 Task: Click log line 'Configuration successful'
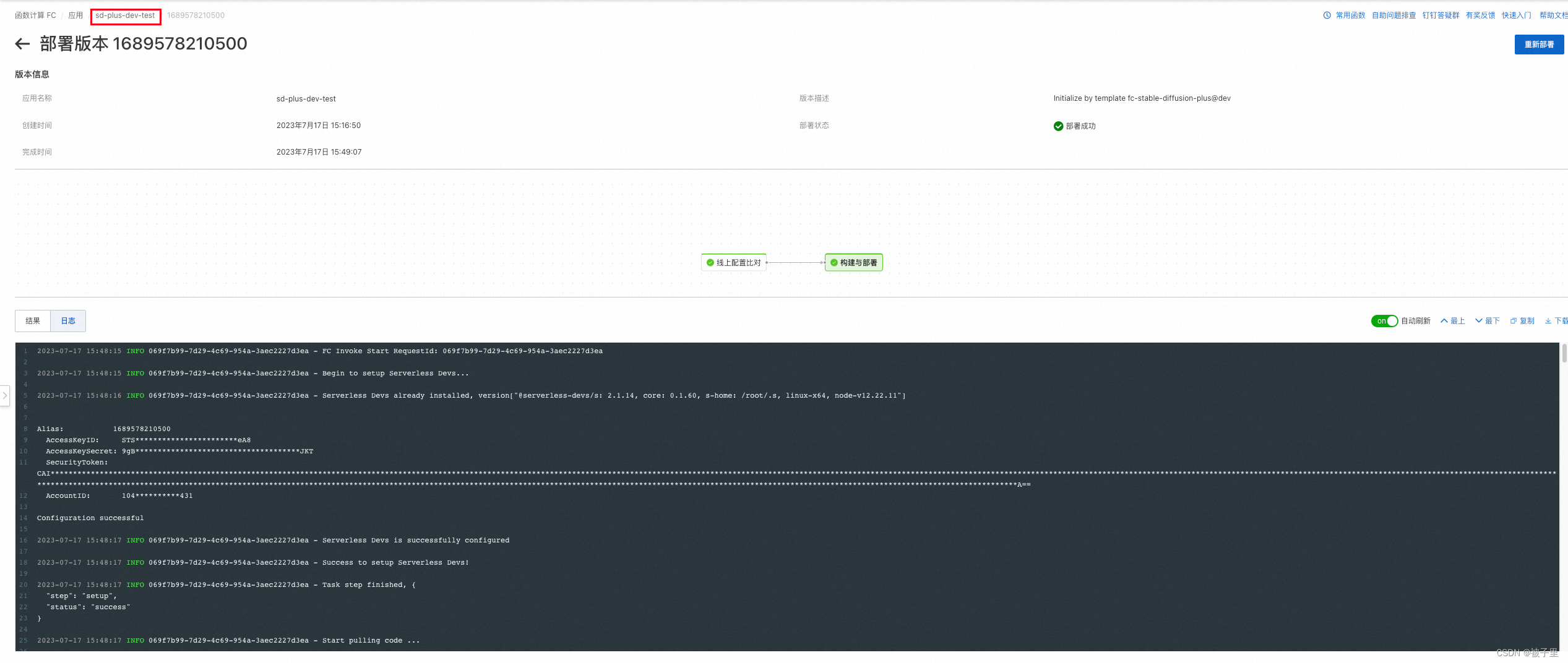[90, 518]
